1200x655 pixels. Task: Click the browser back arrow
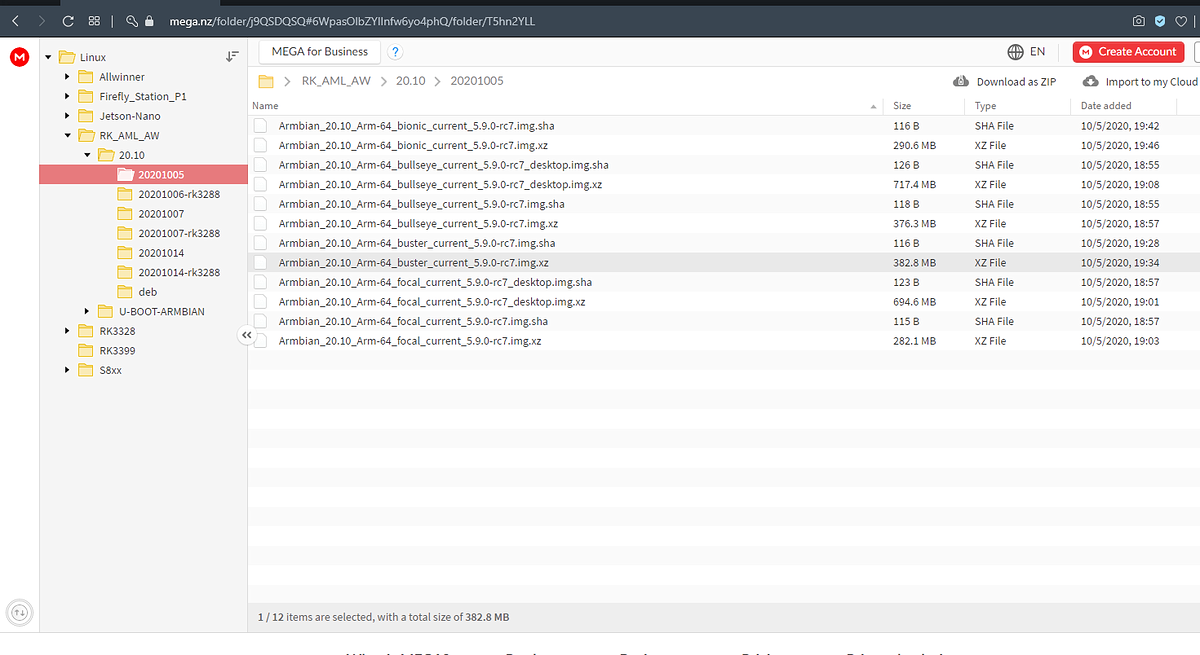point(15,20)
